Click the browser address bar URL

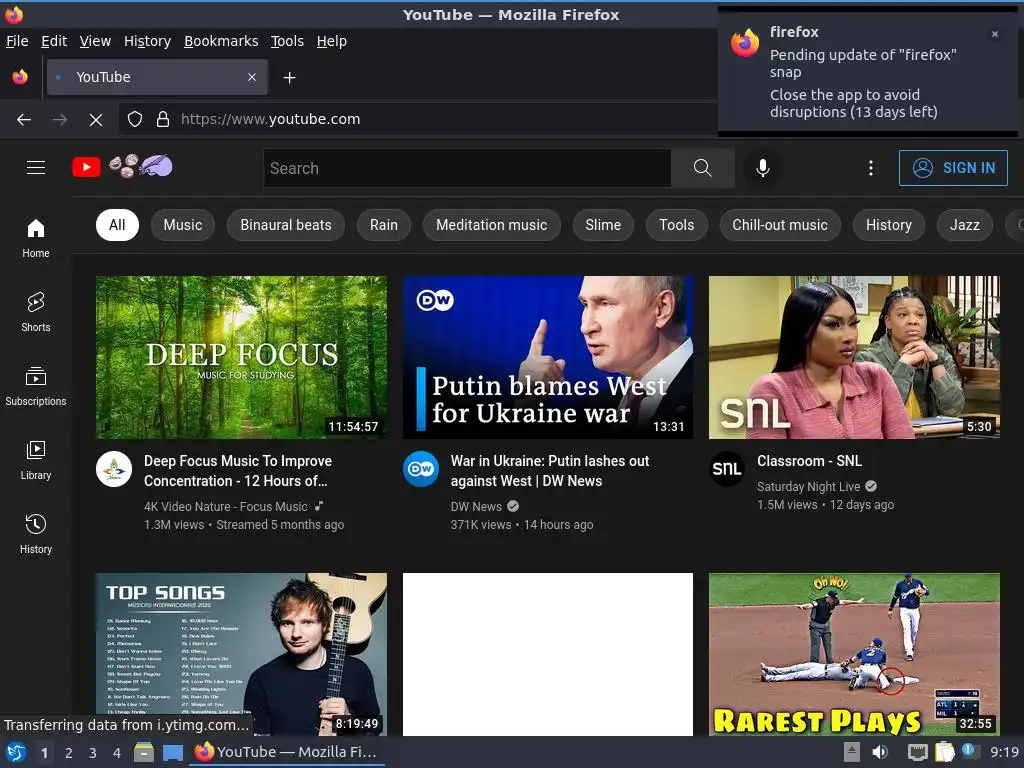(x=270, y=119)
